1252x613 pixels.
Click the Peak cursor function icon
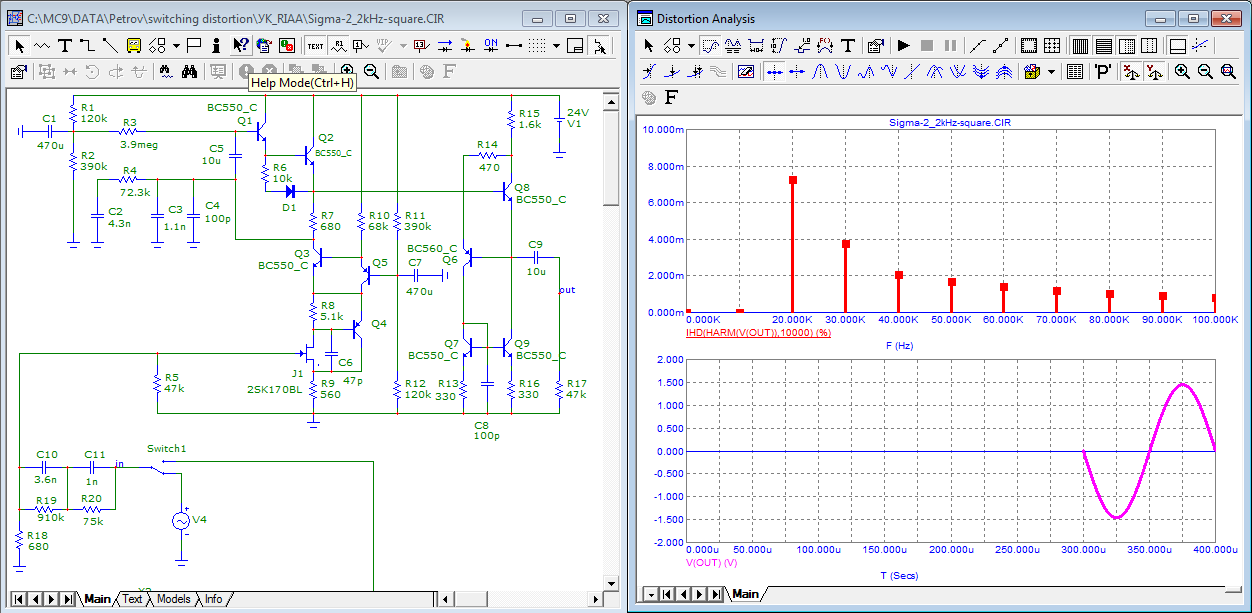pyautogui.click(x=819, y=72)
